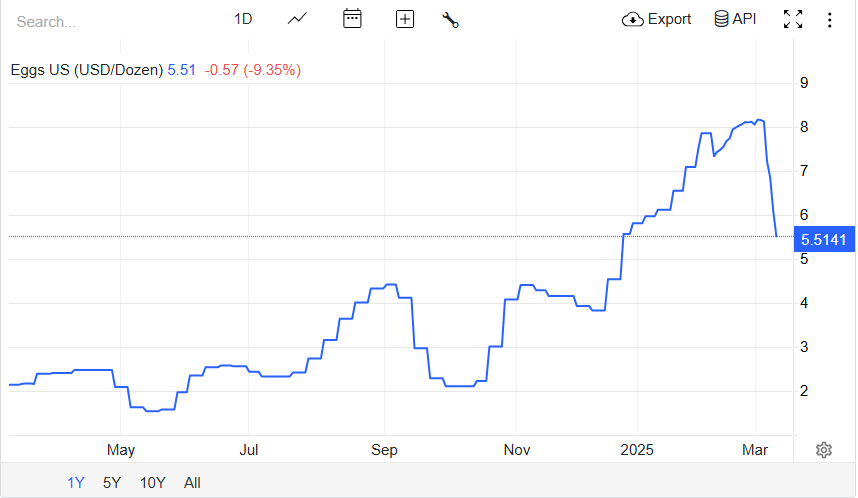Open the wrench chart tools icon
The image size is (858, 498).
pos(450,19)
